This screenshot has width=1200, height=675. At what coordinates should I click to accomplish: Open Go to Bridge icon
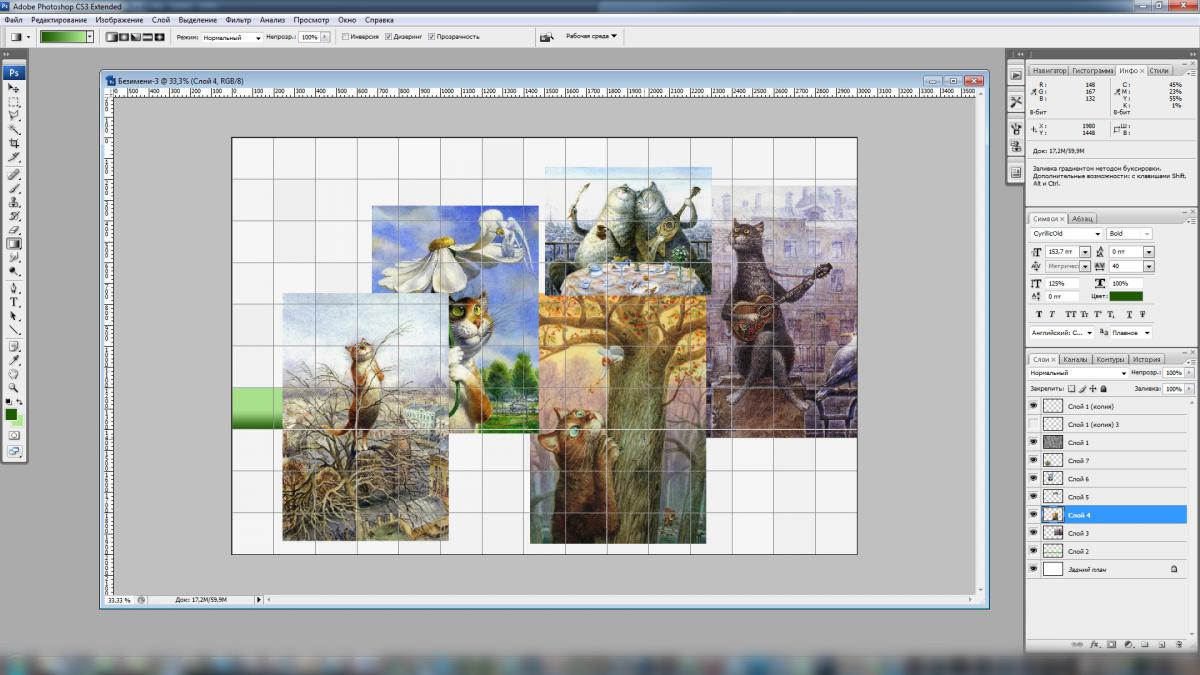(x=547, y=37)
